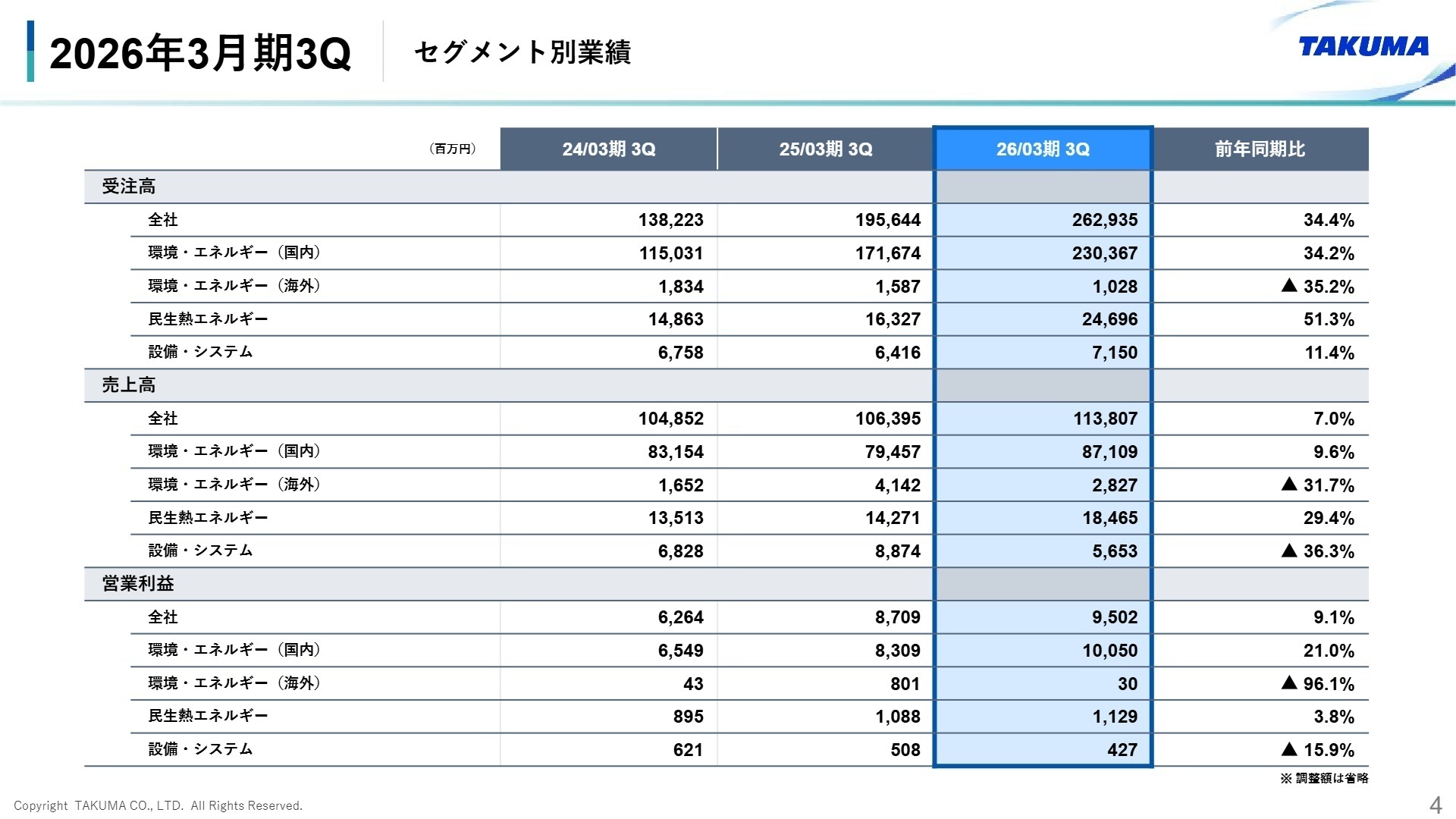This screenshot has height=819, width=1456.
Task: Click the 設備・システム revenue value 5,653
Action: (x=1115, y=551)
